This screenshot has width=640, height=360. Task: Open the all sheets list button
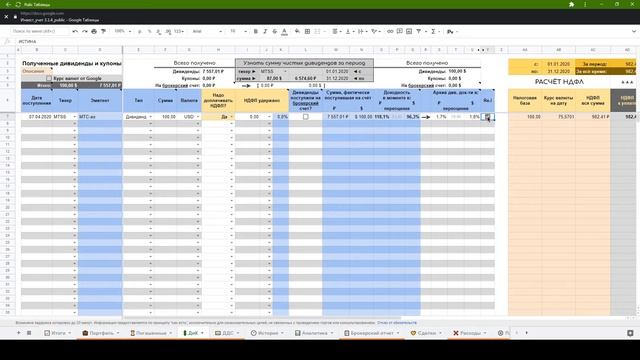click(29, 333)
